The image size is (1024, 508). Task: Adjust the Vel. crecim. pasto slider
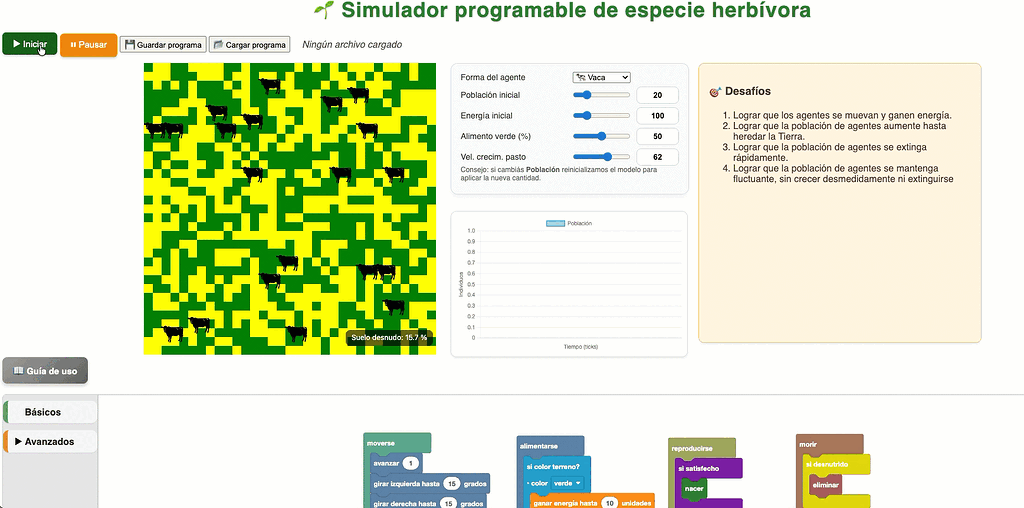coord(601,157)
